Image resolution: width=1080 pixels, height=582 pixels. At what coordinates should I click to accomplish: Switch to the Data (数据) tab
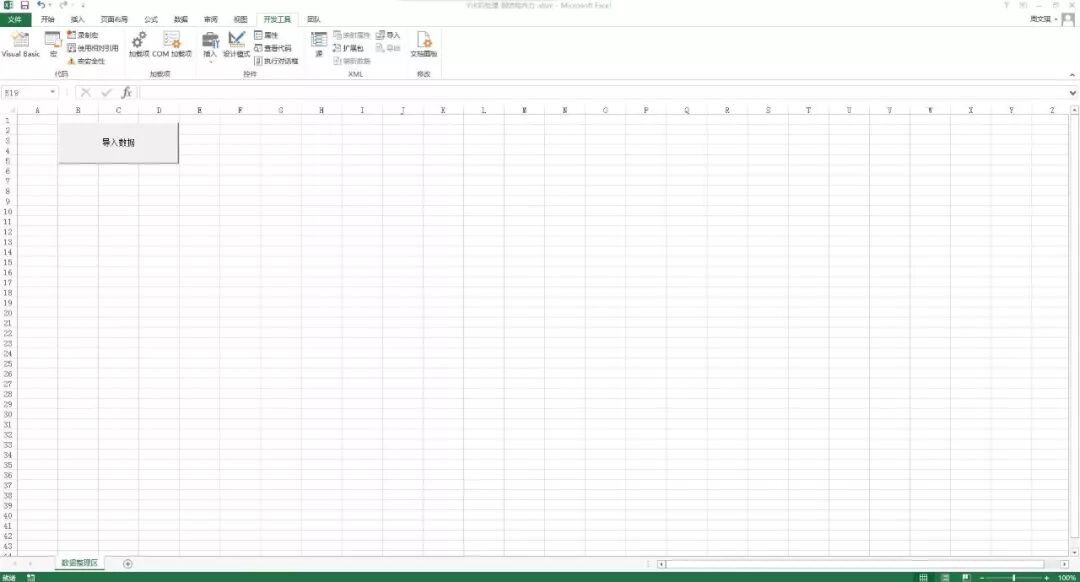180,19
